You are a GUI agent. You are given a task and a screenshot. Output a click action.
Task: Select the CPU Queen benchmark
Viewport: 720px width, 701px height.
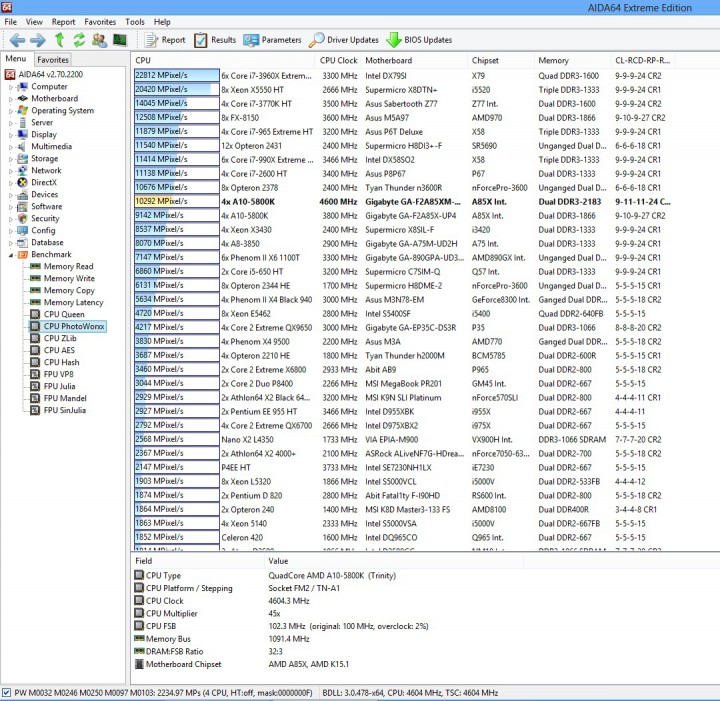pos(64,314)
